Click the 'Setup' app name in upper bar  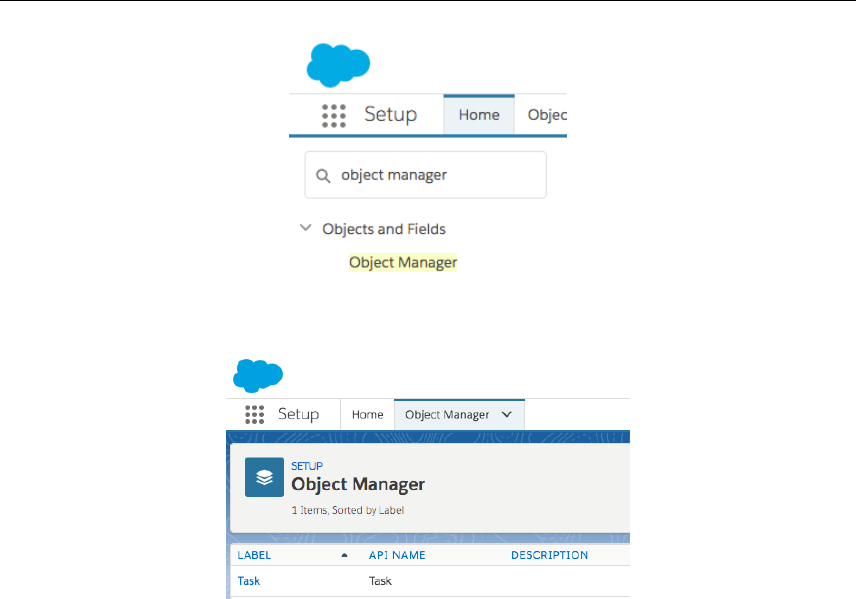(x=390, y=114)
